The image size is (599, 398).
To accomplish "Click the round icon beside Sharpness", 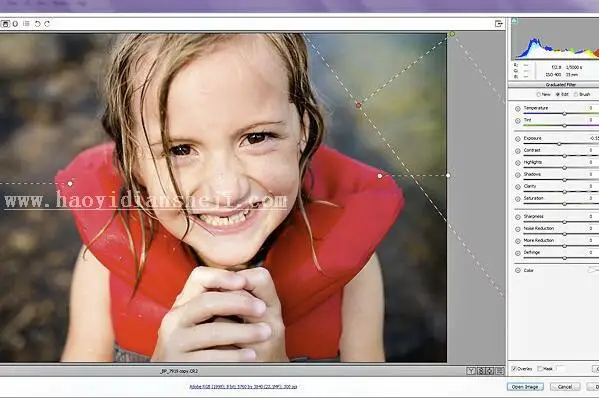I will pos(518,217).
